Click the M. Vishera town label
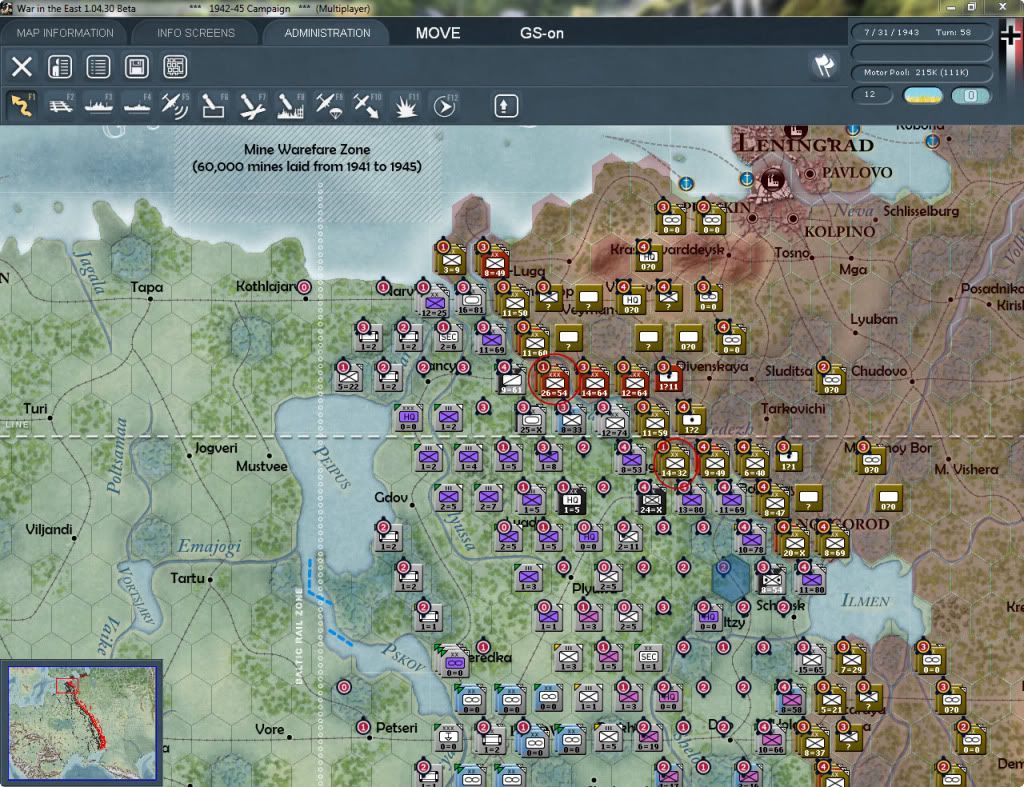 pyautogui.click(x=966, y=470)
